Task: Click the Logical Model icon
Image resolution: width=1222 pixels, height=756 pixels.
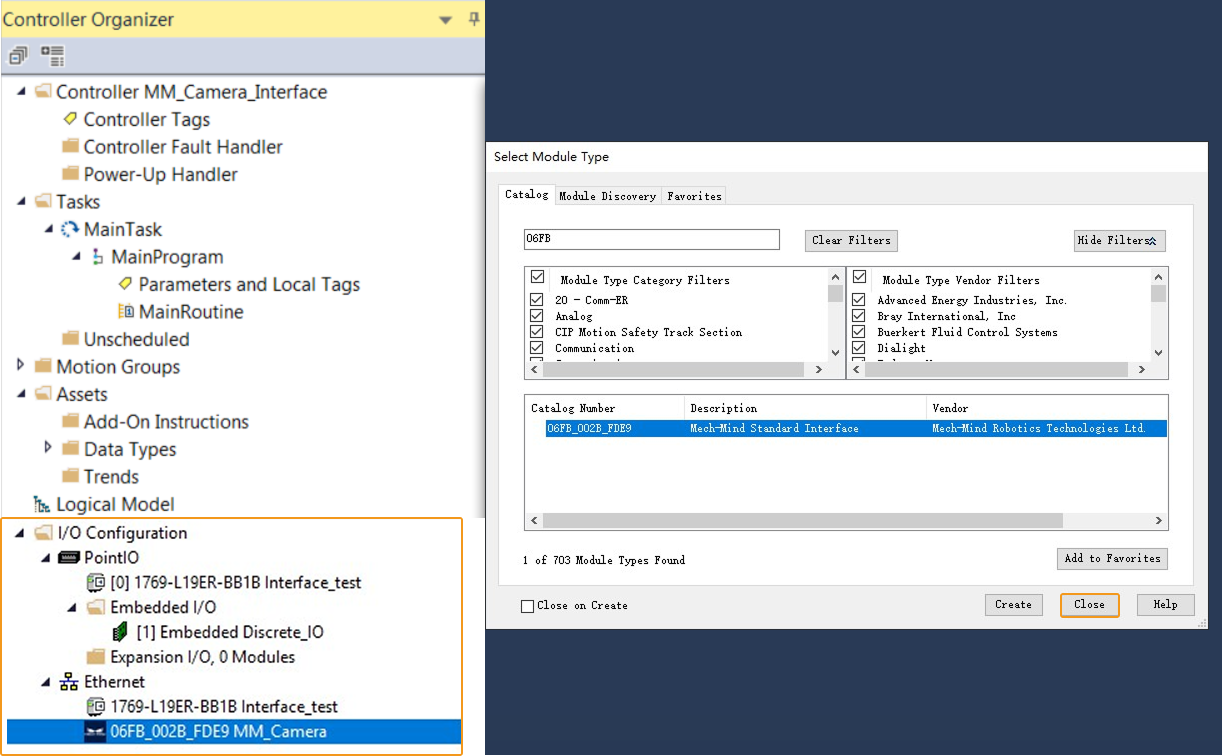Action: pos(42,504)
